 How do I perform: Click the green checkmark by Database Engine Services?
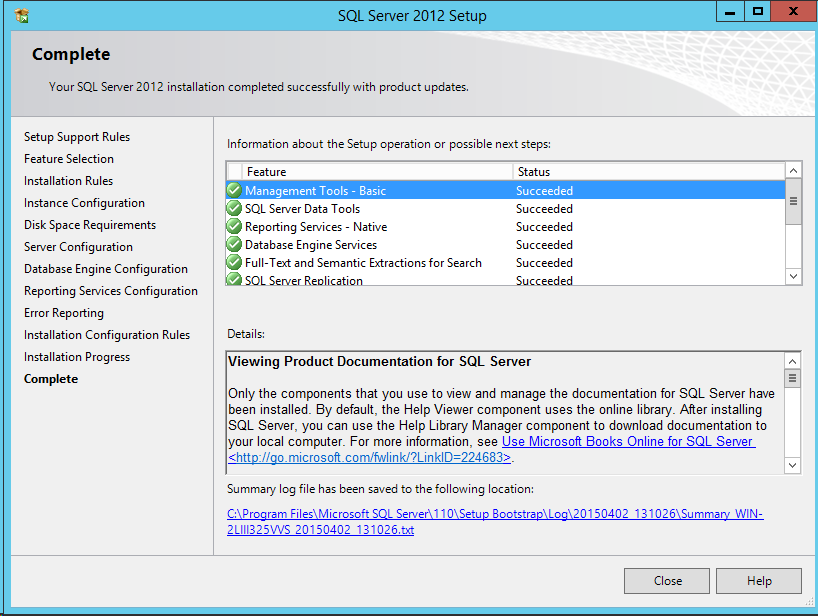click(234, 245)
